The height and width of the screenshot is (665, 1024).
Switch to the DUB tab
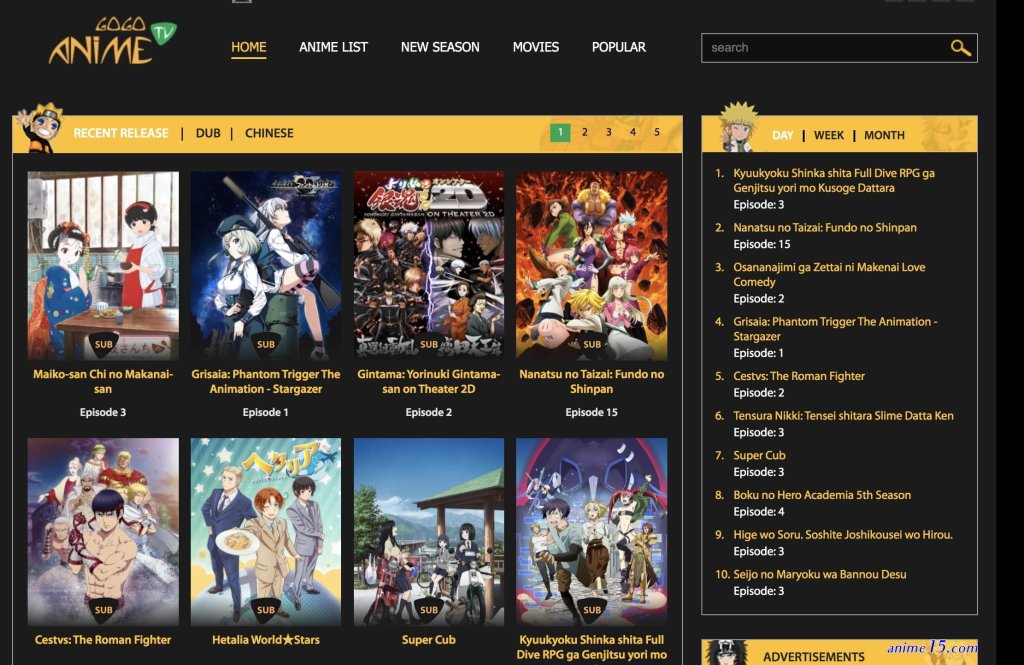click(208, 133)
